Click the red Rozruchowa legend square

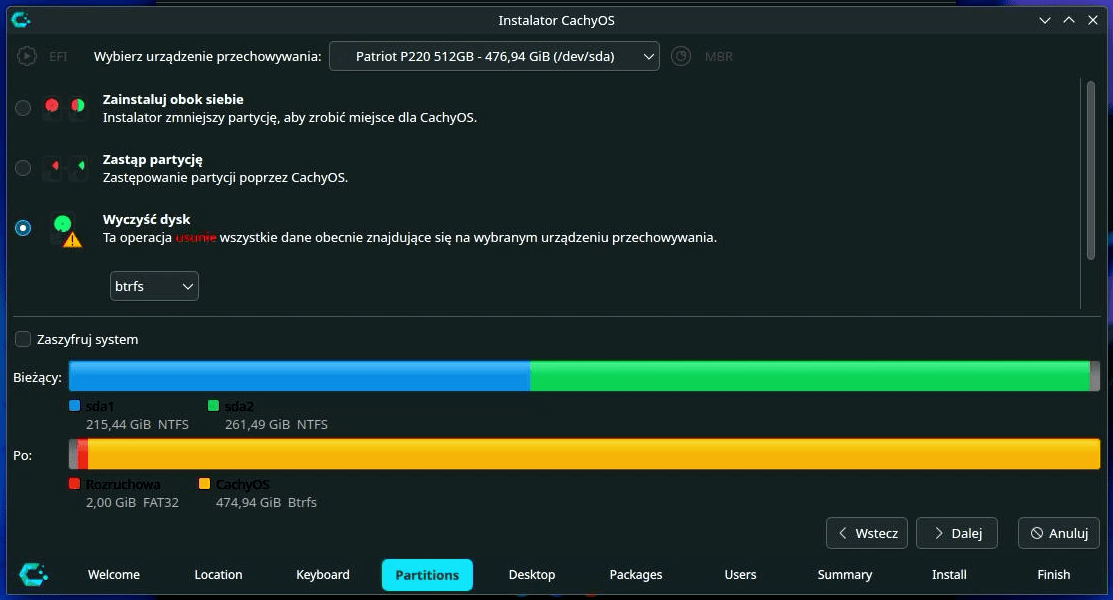click(x=75, y=484)
